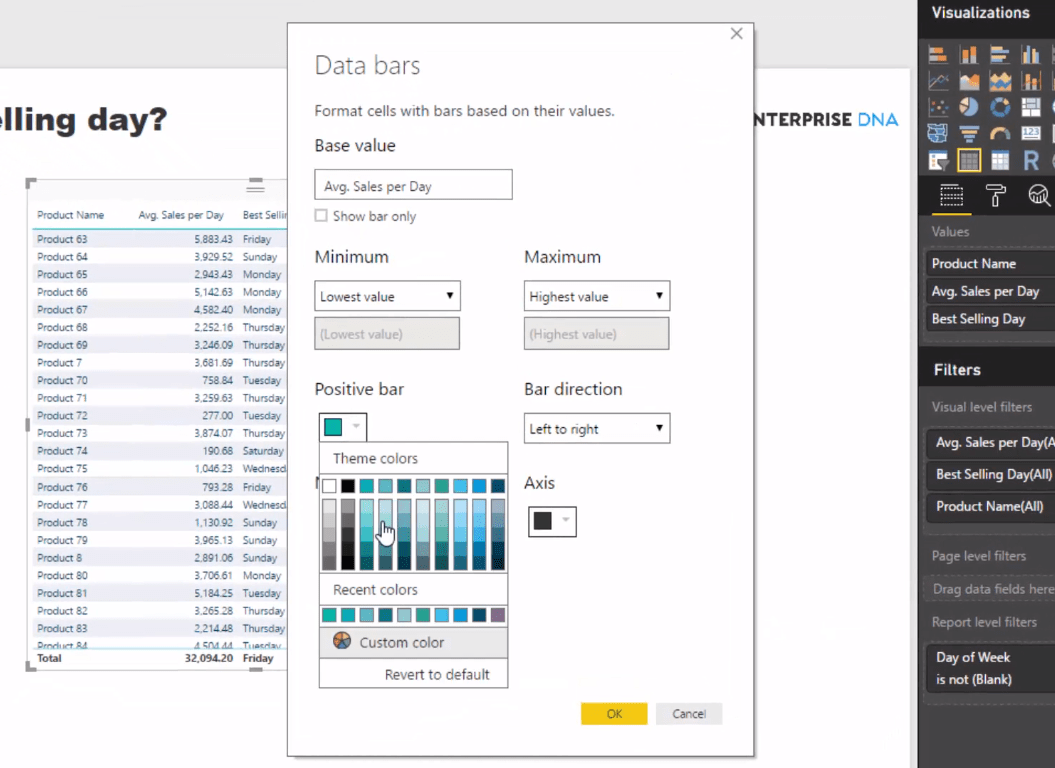
Task: Select the Product 77 row
Action: (x=159, y=505)
